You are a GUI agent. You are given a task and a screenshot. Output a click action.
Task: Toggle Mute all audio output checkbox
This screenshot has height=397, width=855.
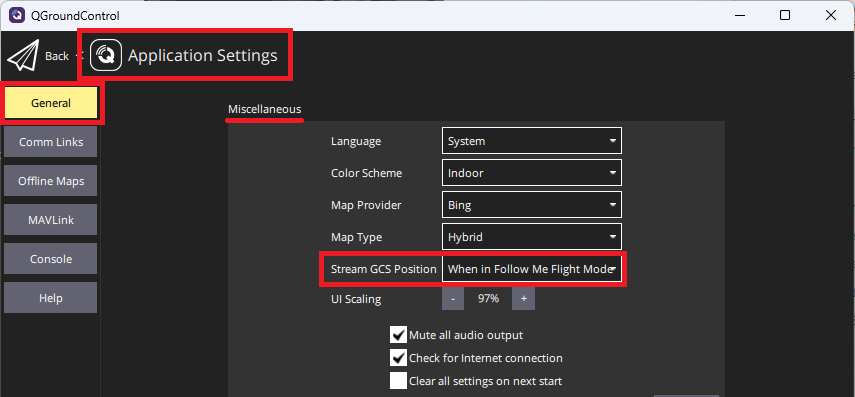coord(399,335)
